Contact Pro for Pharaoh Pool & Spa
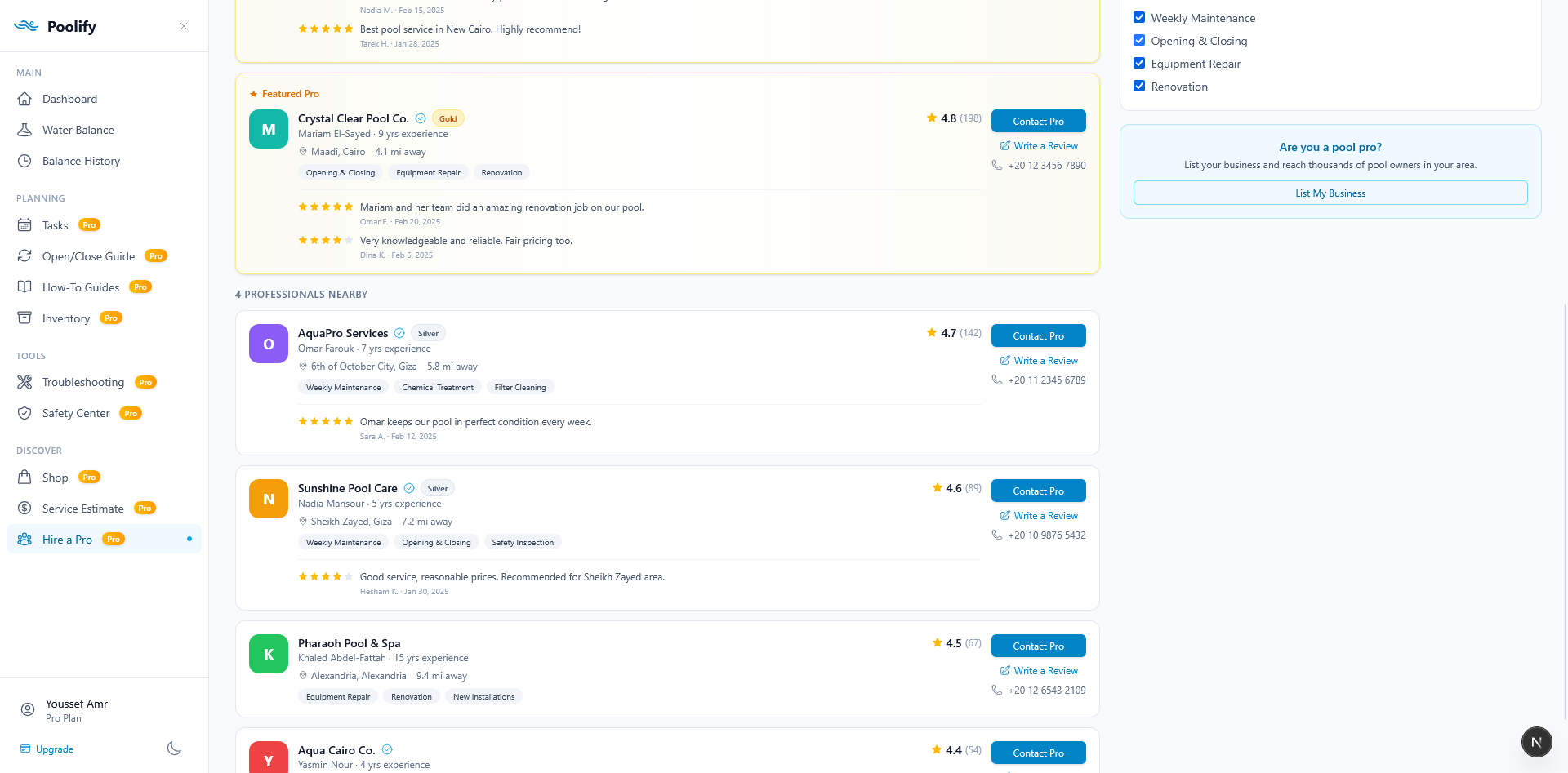The width and height of the screenshot is (1568, 773). pyautogui.click(x=1039, y=646)
